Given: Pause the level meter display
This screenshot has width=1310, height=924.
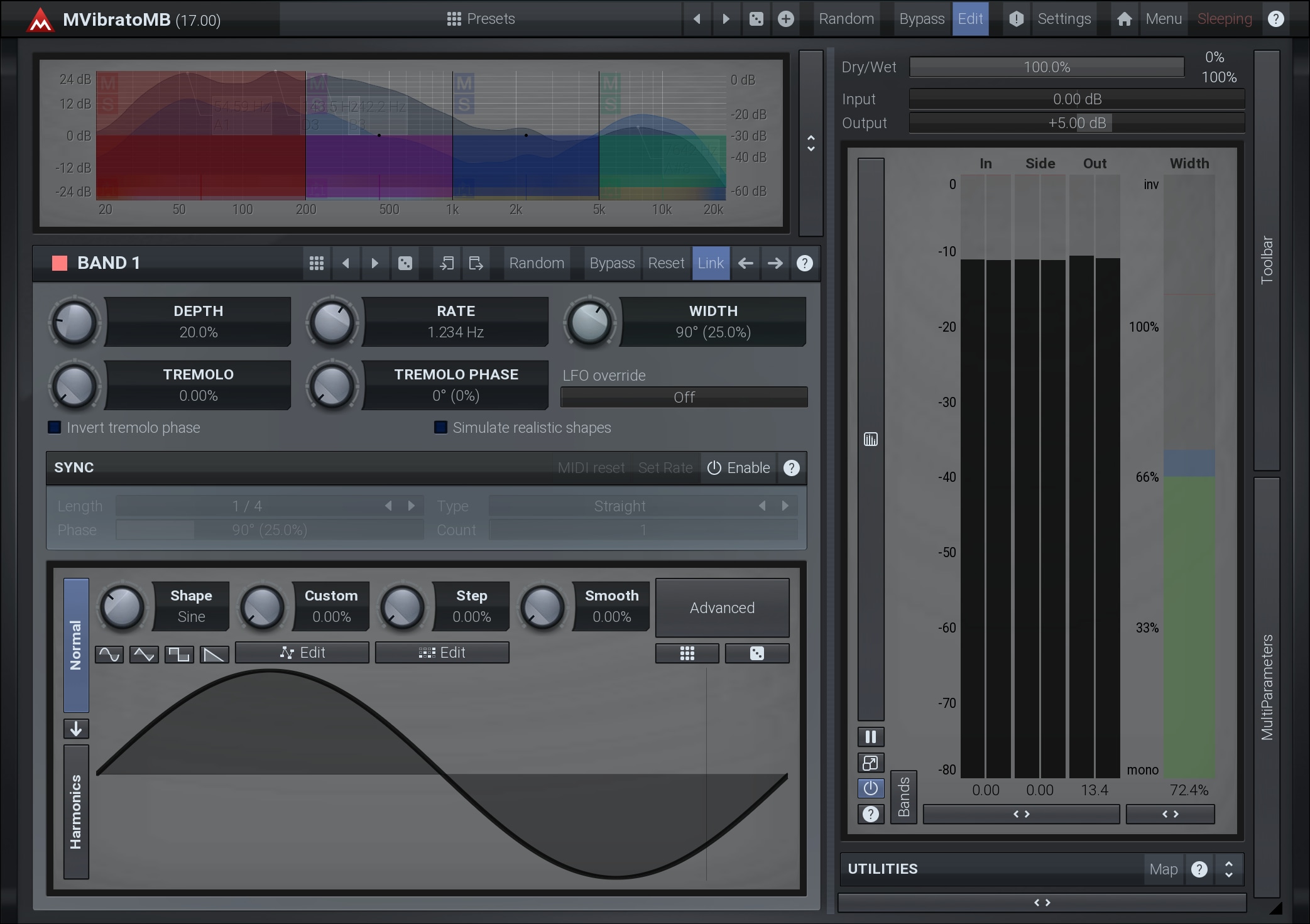Looking at the screenshot, I should pos(870,737).
